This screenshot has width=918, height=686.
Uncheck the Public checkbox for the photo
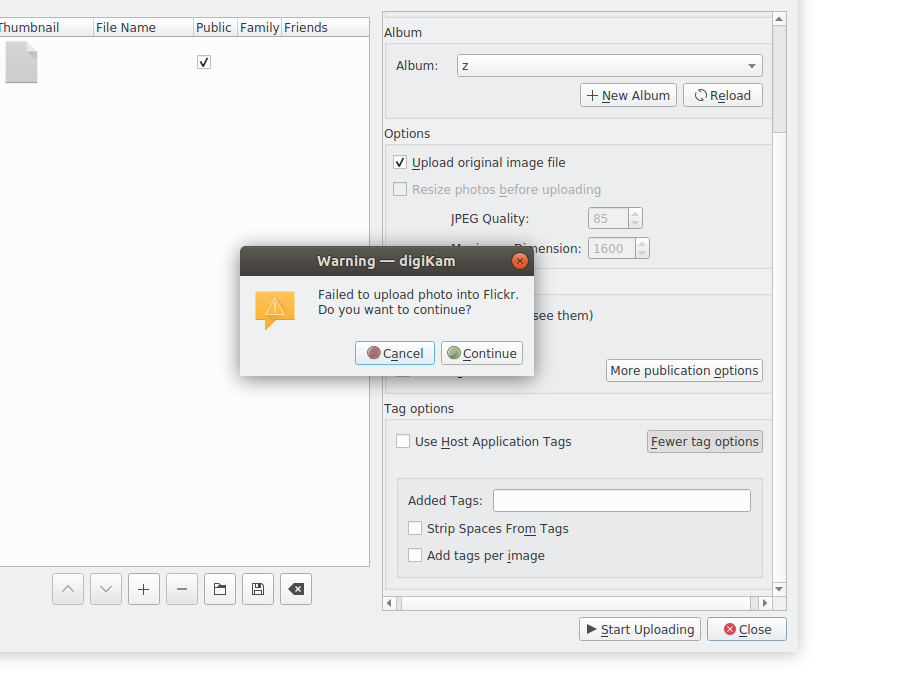(204, 62)
